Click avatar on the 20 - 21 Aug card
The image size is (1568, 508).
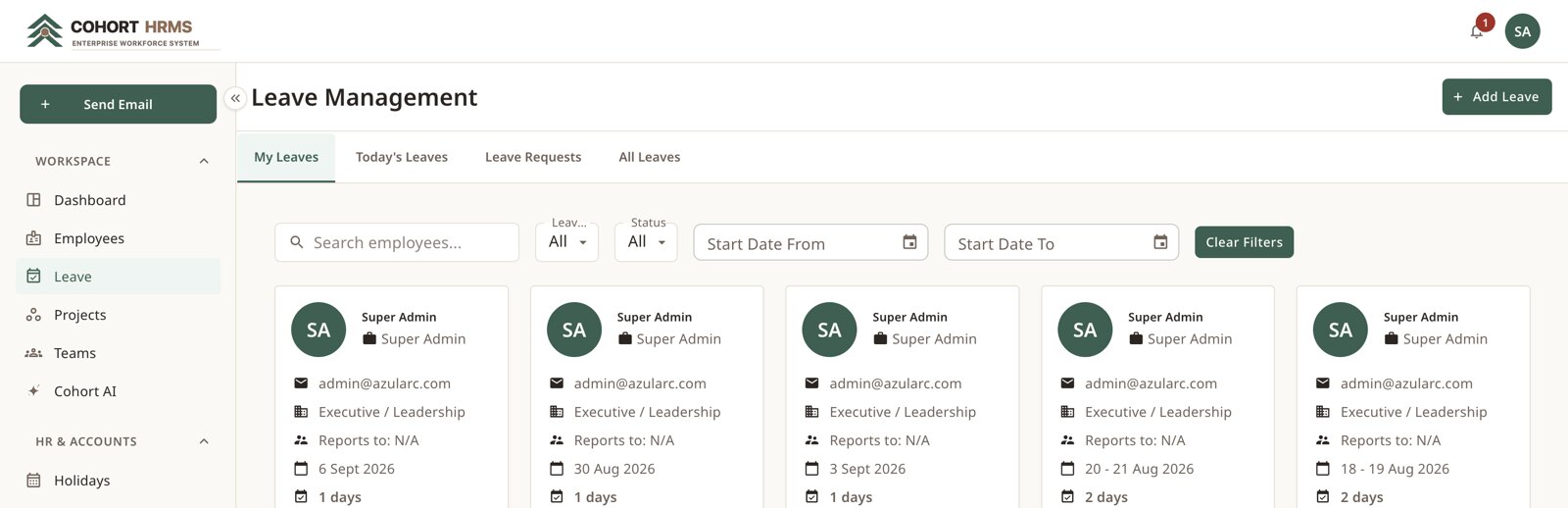coord(1085,330)
